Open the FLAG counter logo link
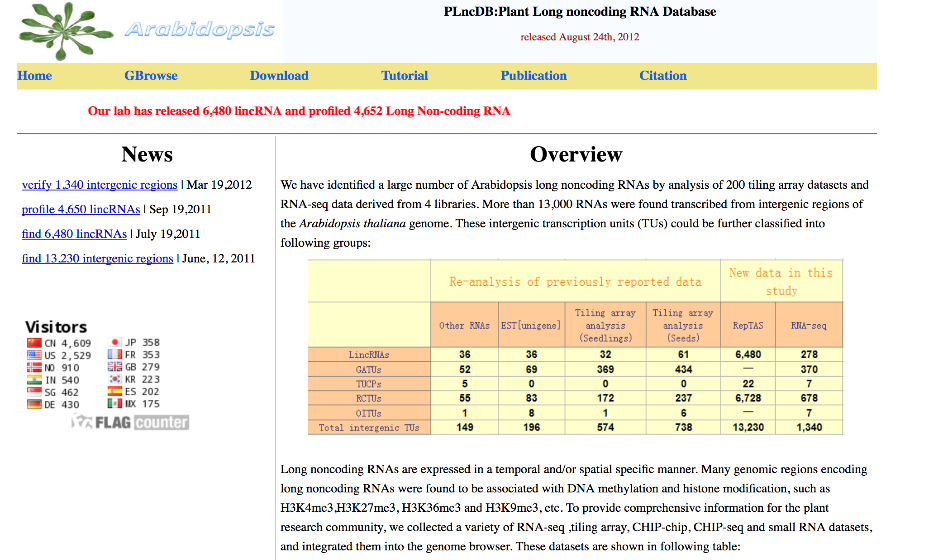 click(129, 422)
